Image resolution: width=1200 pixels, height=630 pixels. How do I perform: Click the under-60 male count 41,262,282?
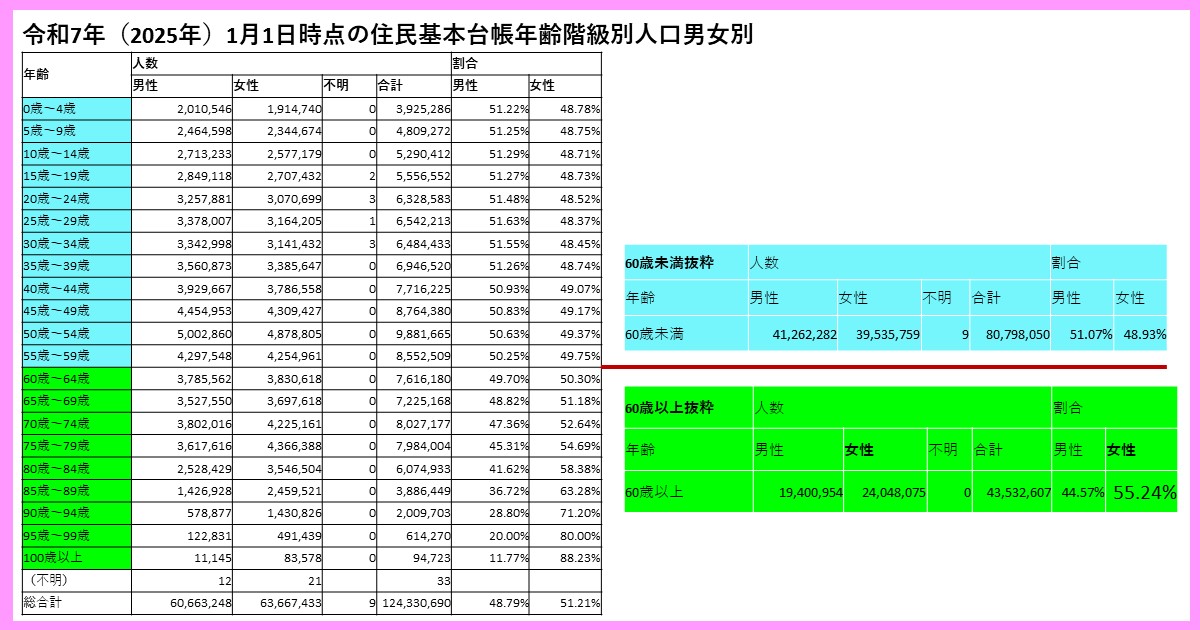click(792, 335)
